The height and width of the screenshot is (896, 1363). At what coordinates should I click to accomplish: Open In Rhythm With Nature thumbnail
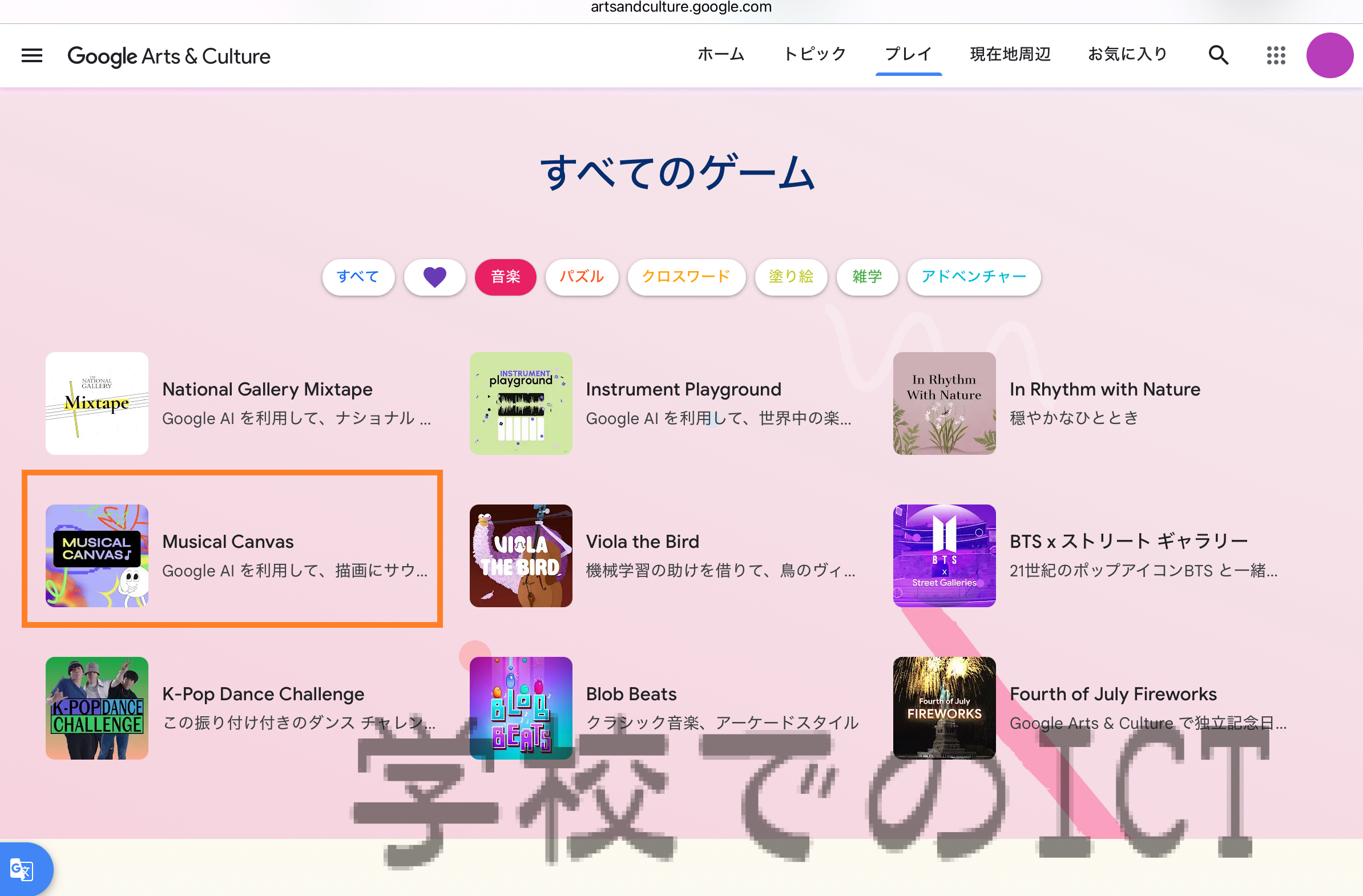945,403
